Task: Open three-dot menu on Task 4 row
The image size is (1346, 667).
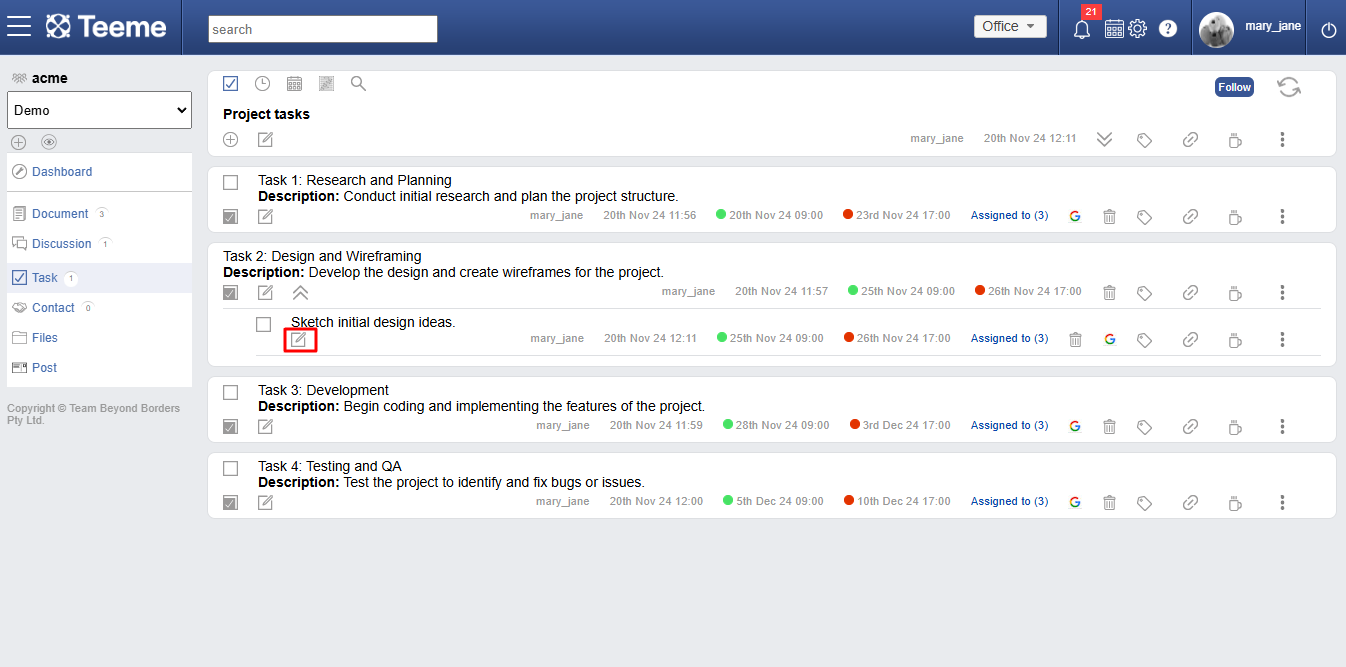Action: click(x=1282, y=502)
